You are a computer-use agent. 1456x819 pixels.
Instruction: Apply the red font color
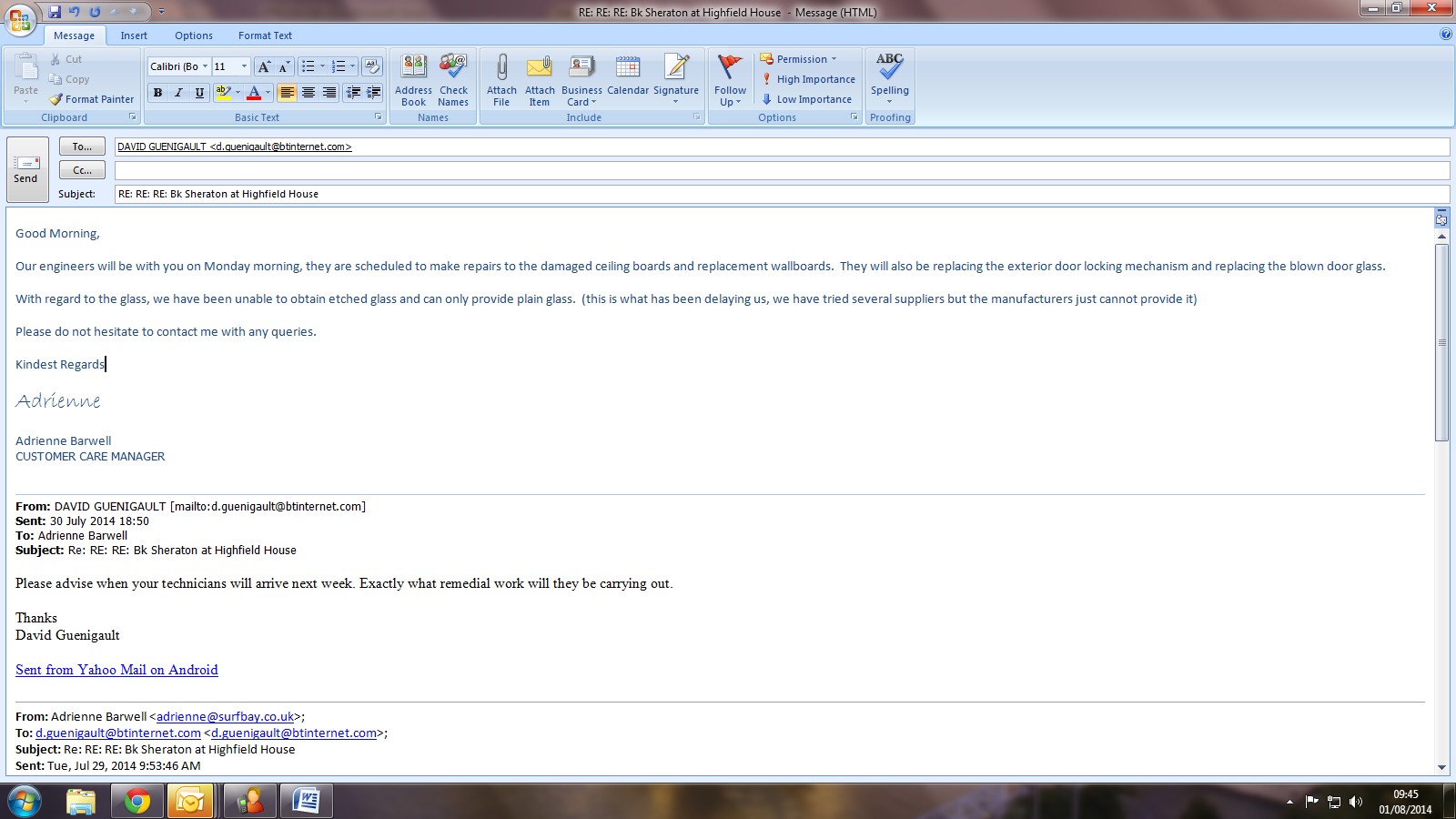[254, 93]
